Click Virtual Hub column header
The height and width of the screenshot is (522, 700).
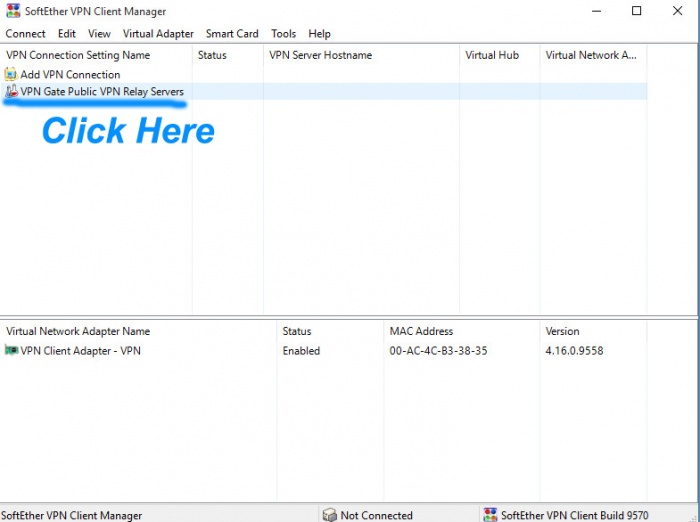[500, 55]
